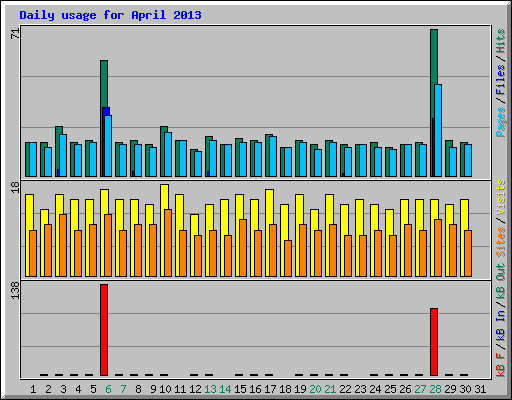Click the orange sites bar for day 15

click(243, 248)
